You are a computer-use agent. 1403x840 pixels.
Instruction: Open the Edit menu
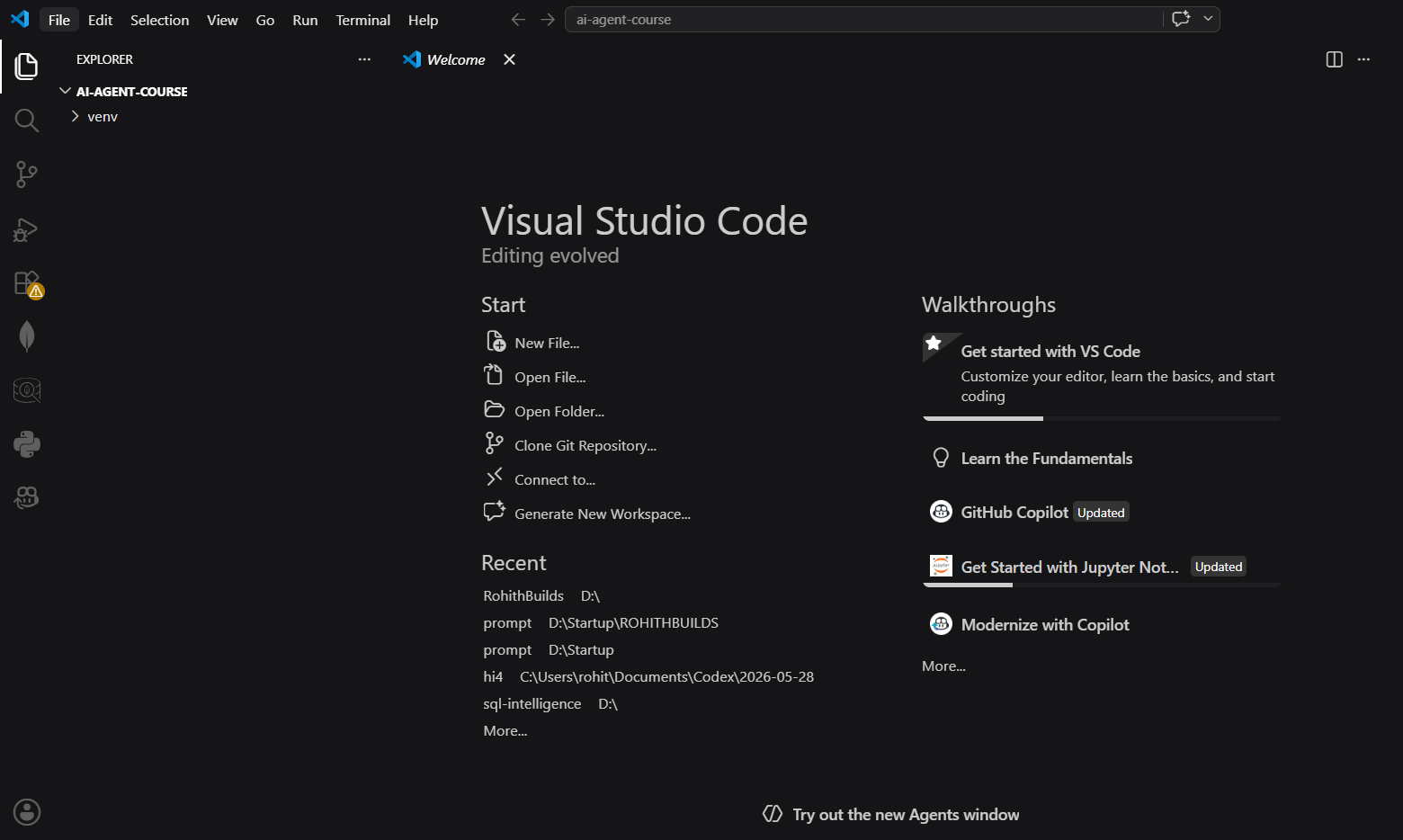[101, 20]
